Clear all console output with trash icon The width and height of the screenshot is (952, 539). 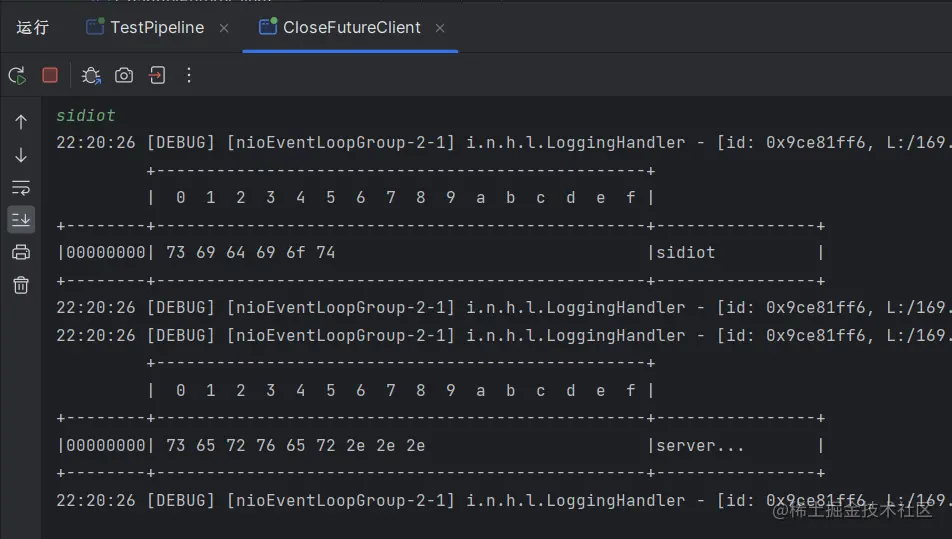pyautogui.click(x=21, y=285)
